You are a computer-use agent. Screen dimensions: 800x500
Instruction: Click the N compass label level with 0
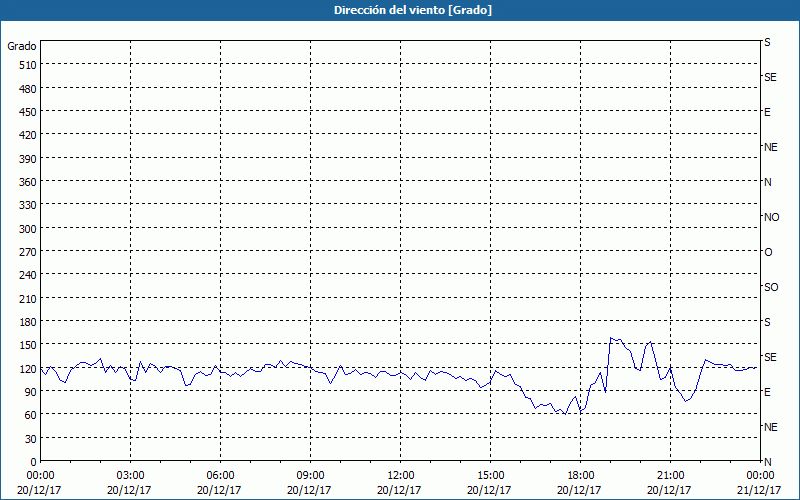(x=767, y=462)
